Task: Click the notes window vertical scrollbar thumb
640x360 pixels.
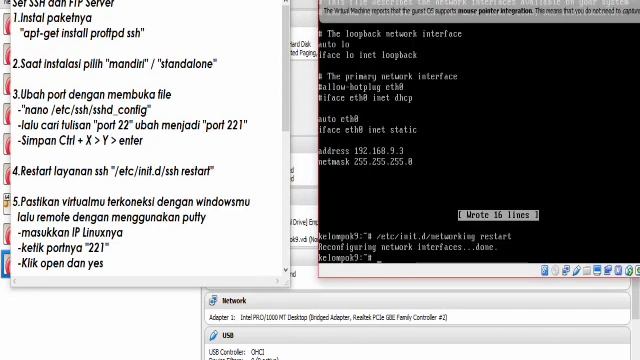Action: (x=286, y=69)
